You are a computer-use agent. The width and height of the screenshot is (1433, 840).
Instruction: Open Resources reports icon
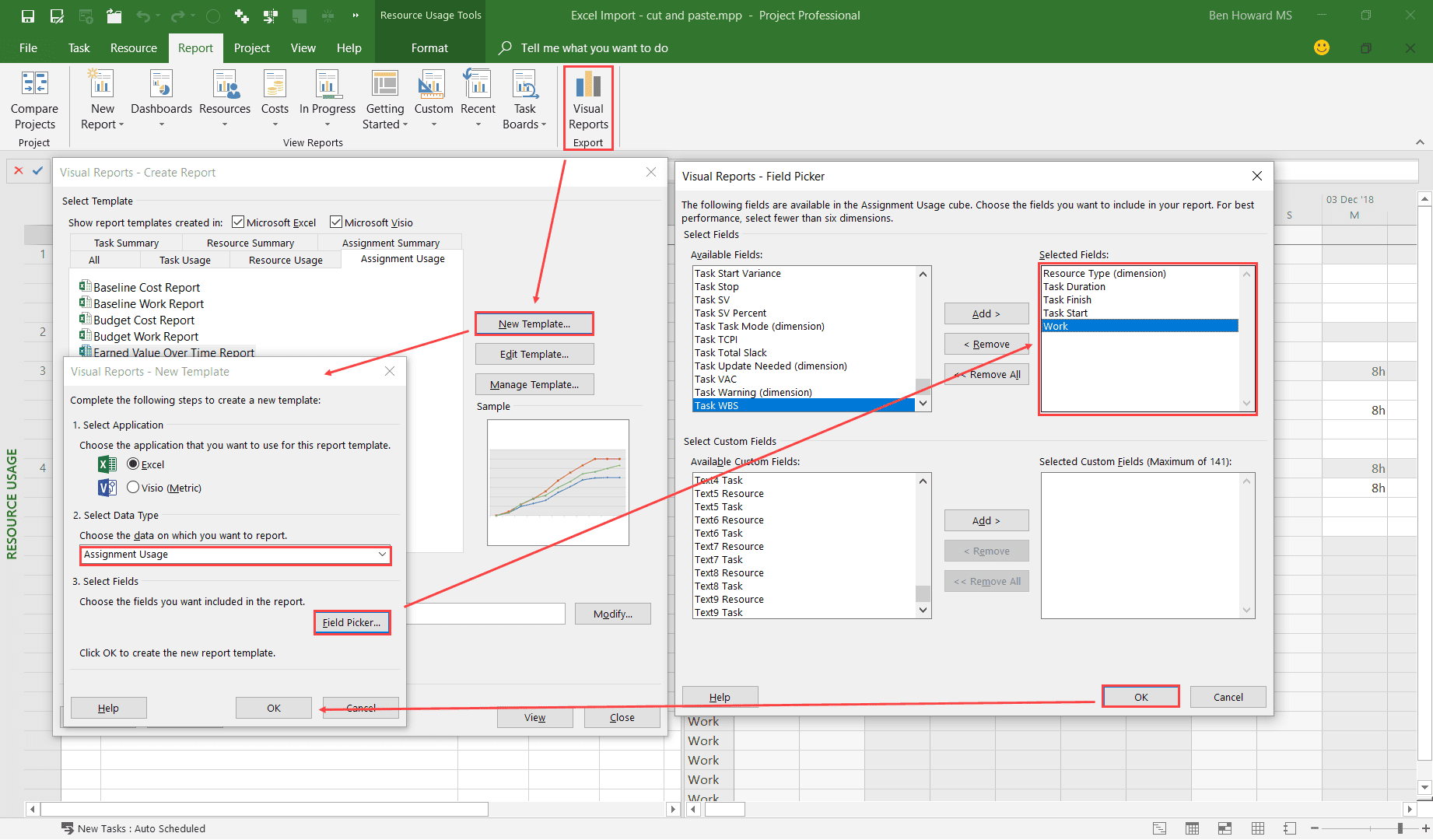tap(225, 84)
